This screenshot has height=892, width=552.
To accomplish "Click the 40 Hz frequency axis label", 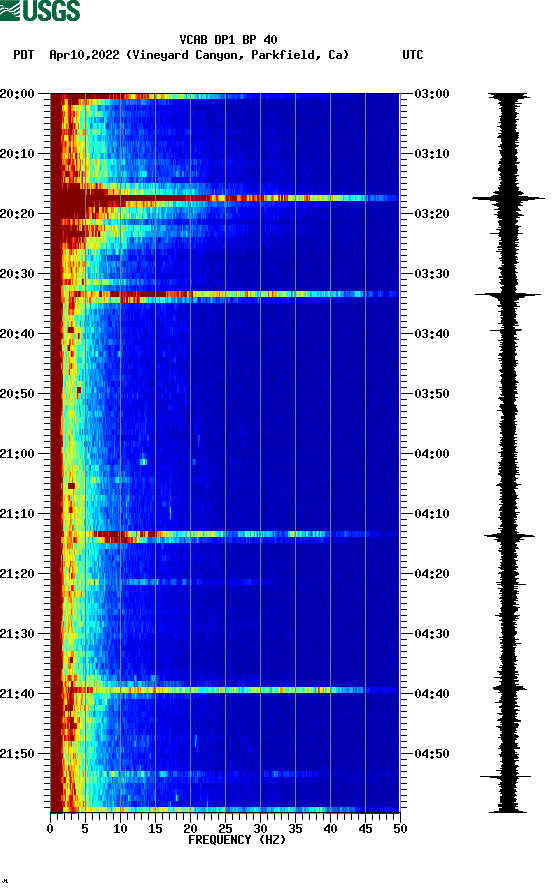I will (x=330, y=829).
